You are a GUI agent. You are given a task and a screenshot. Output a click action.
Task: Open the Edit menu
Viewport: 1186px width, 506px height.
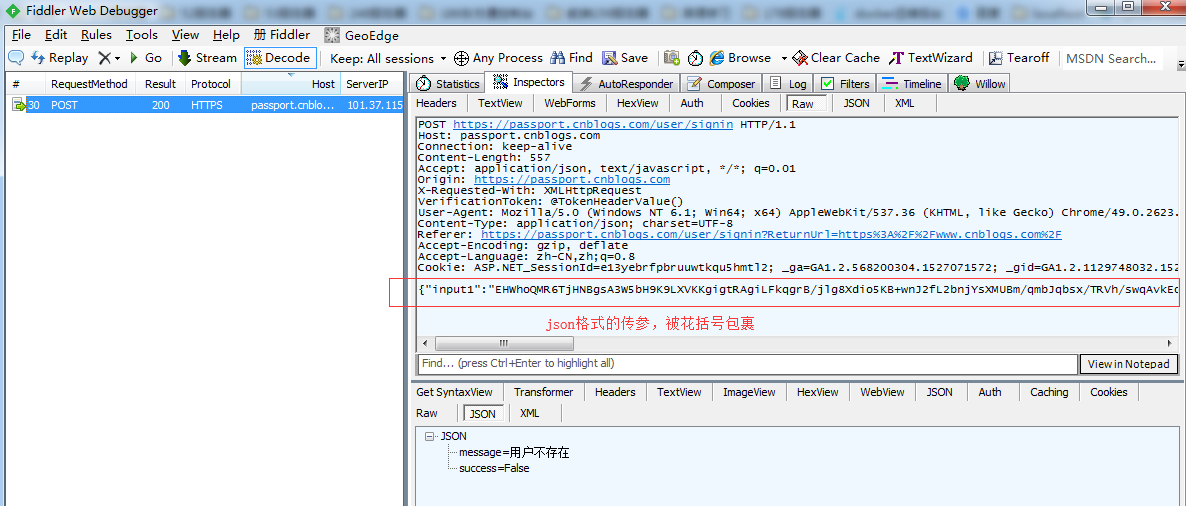[x=56, y=35]
